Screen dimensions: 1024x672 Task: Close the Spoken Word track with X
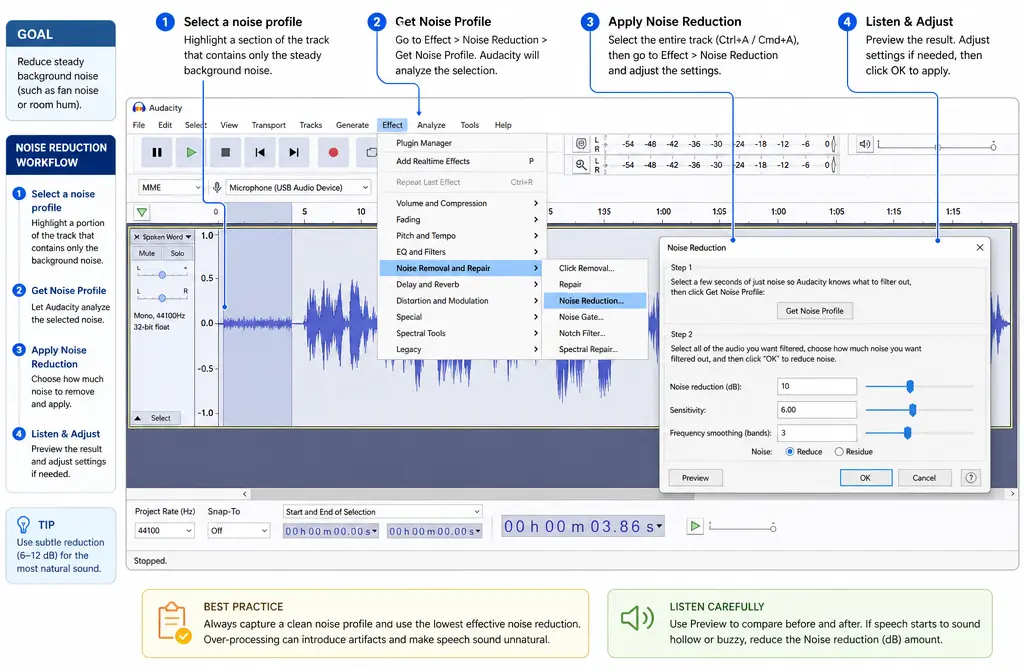136,237
